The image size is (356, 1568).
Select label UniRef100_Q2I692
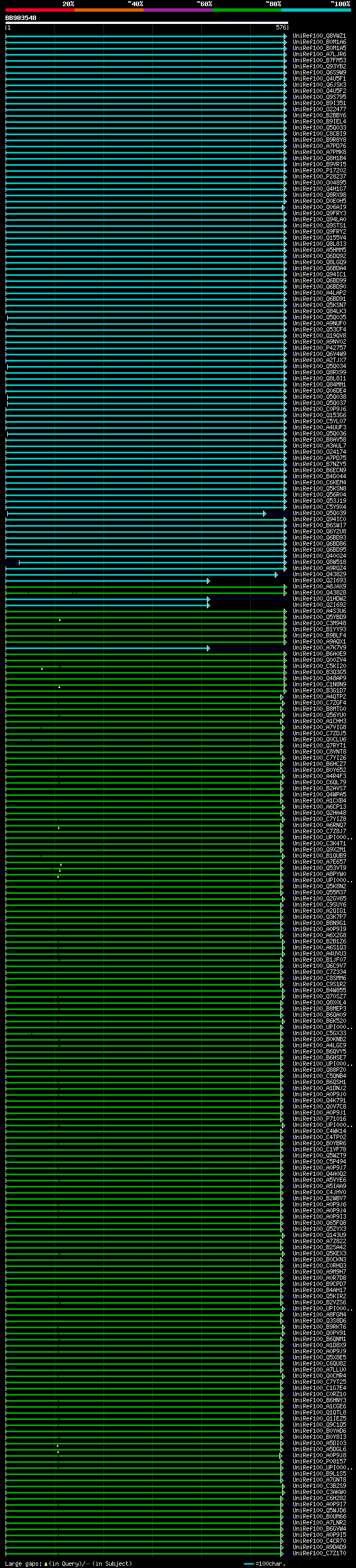coord(319,605)
